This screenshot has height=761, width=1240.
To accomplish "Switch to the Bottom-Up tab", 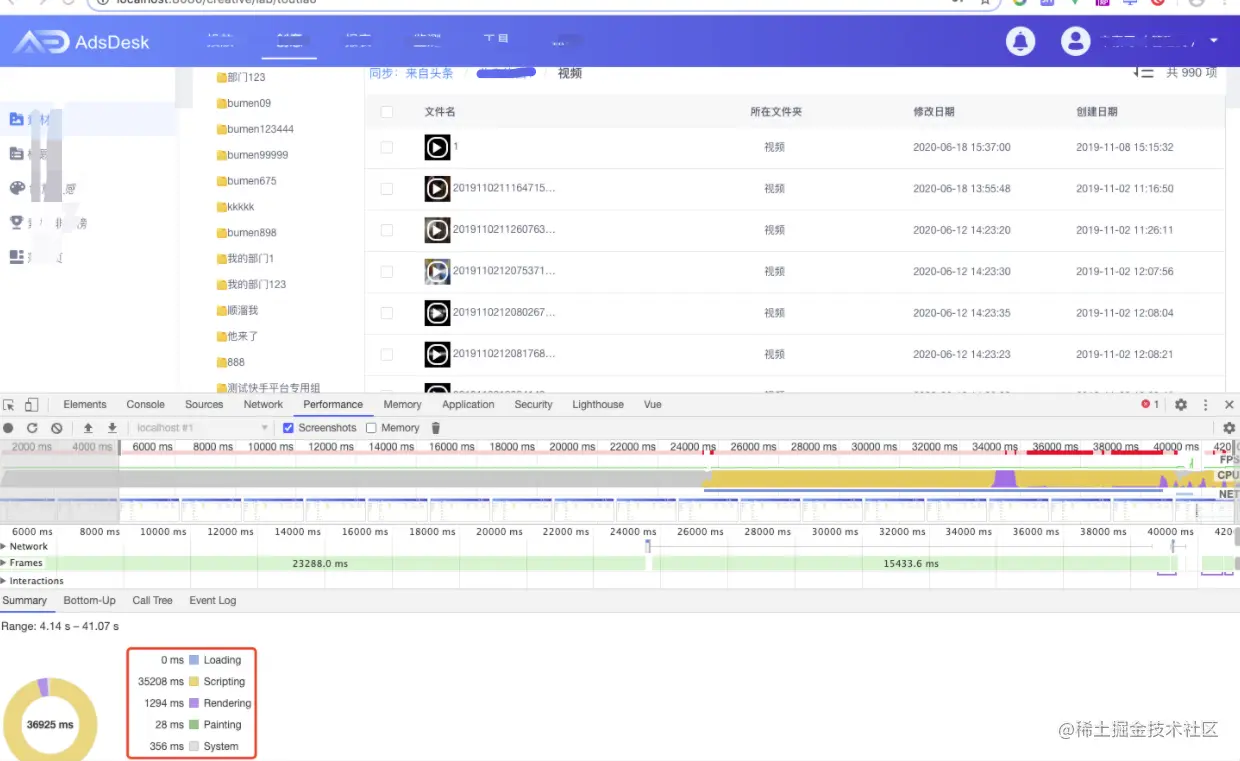I will click(x=89, y=601).
